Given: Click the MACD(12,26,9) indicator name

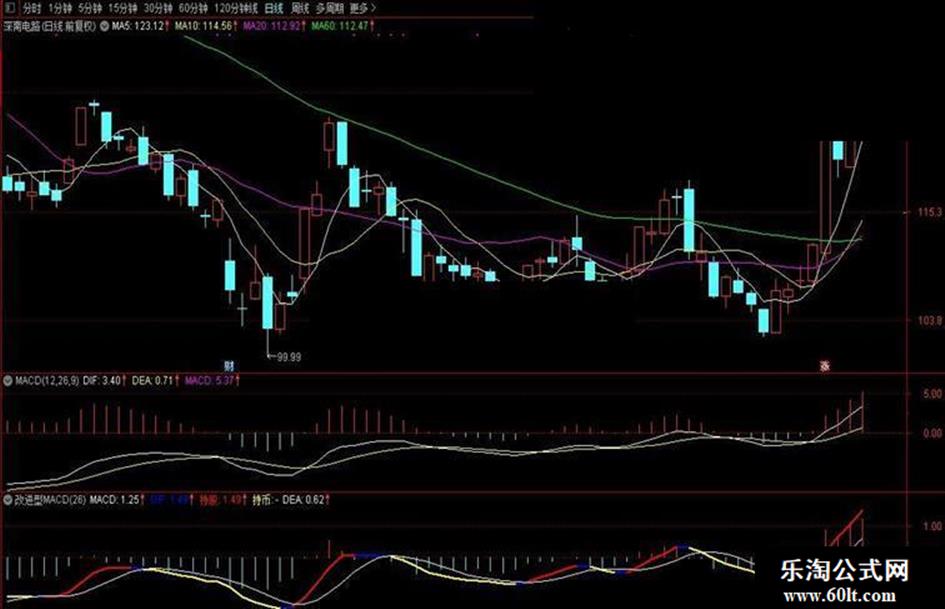Looking at the screenshot, I should (x=47, y=381).
